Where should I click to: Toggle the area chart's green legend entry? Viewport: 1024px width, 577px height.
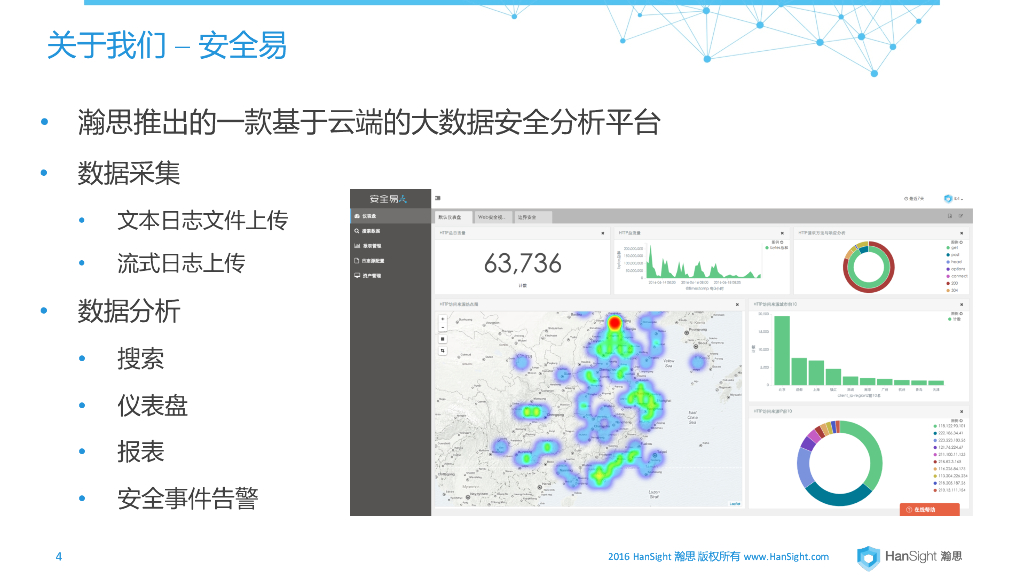coord(777,247)
